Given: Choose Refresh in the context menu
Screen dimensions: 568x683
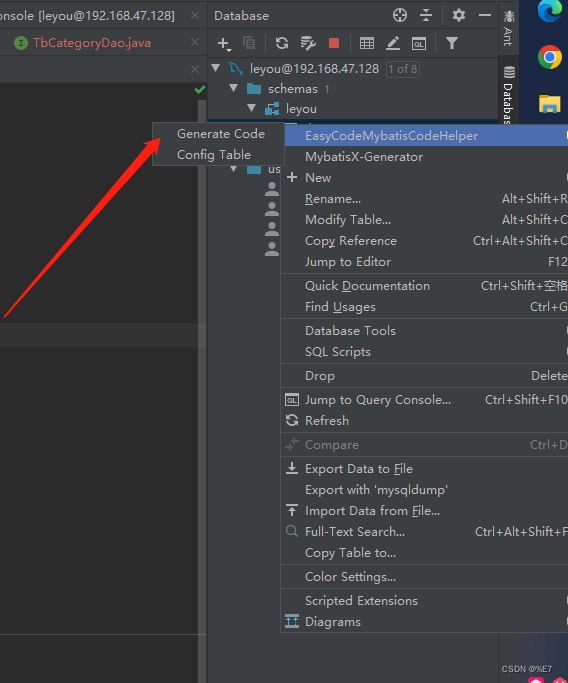Looking at the screenshot, I should click(424, 421).
